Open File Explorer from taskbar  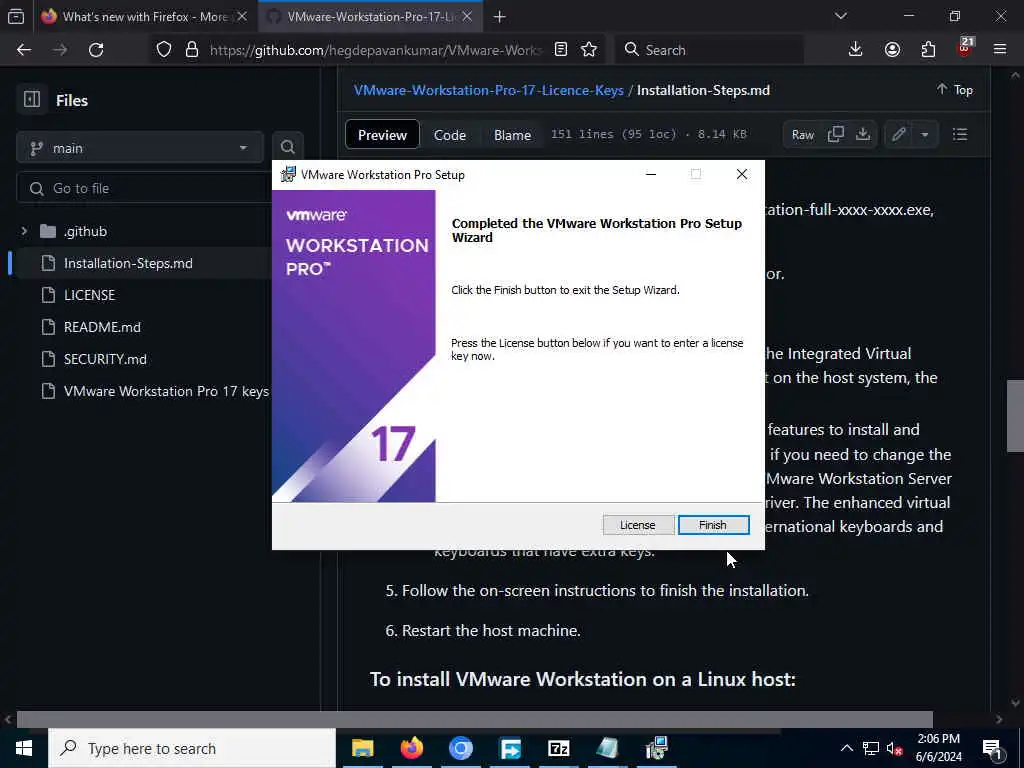[362, 748]
